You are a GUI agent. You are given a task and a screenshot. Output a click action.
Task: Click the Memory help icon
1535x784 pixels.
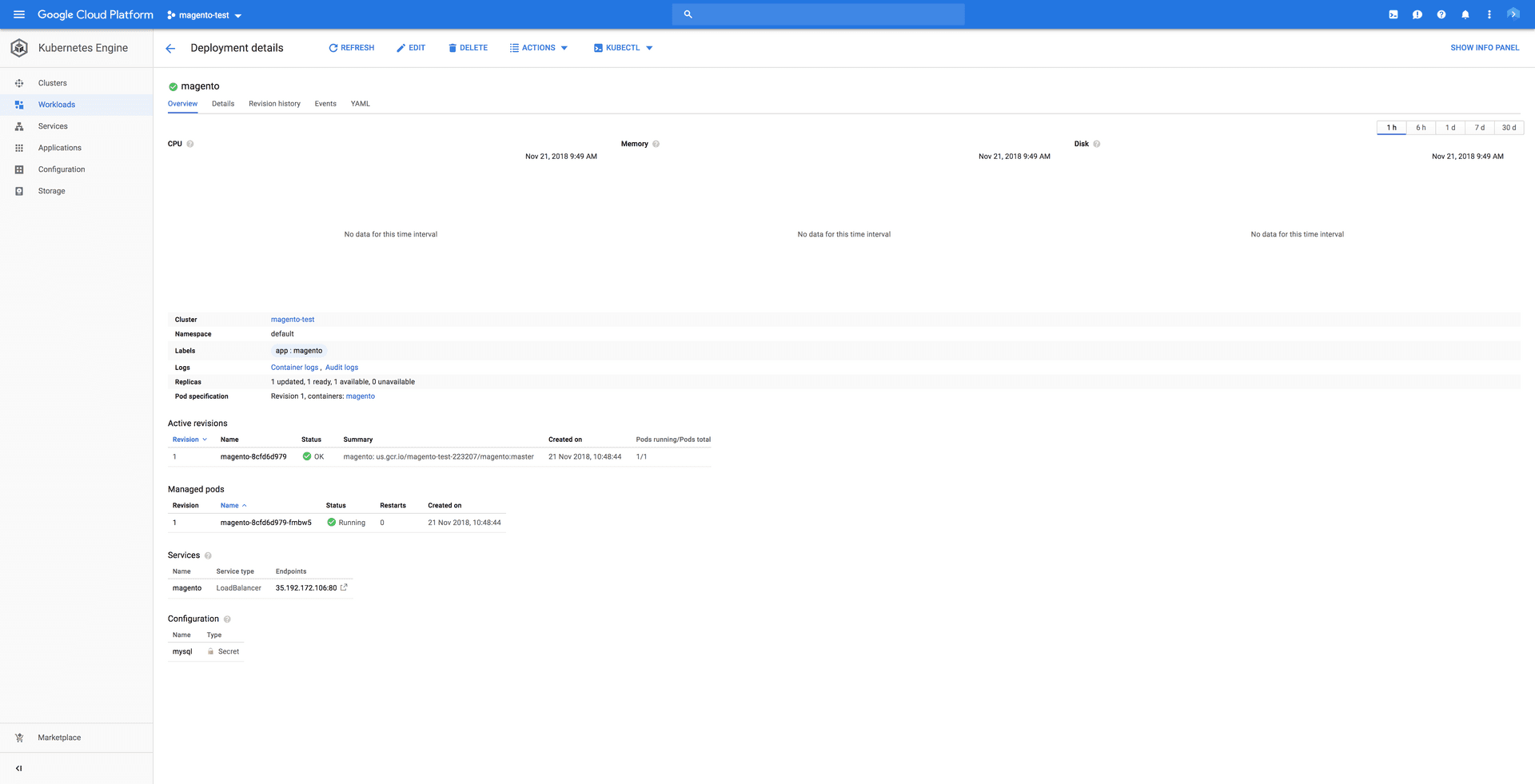click(x=656, y=144)
